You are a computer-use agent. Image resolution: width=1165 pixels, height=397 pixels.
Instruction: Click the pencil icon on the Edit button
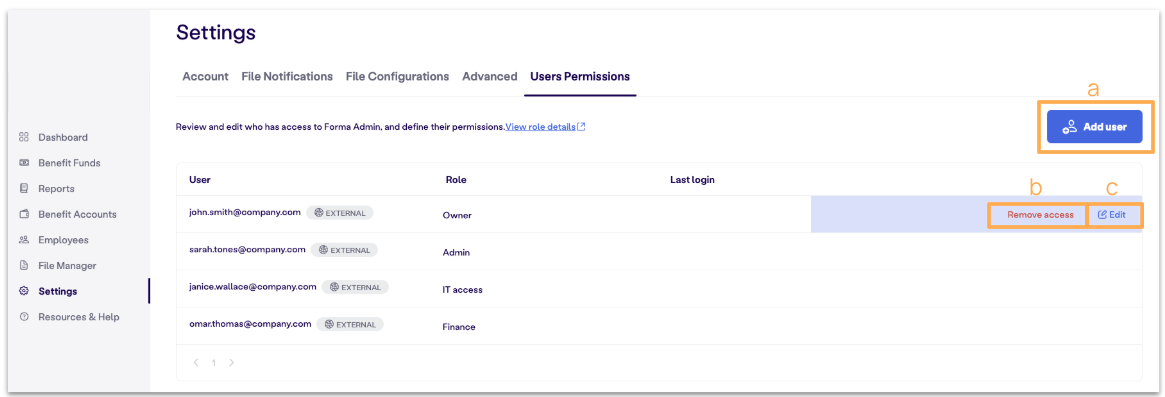coord(1103,214)
